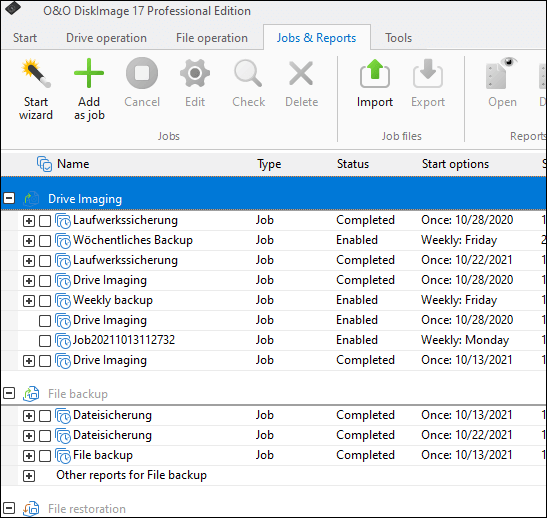Open the Tools tab
The width and height of the screenshot is (547, 518).
[398, 38]
